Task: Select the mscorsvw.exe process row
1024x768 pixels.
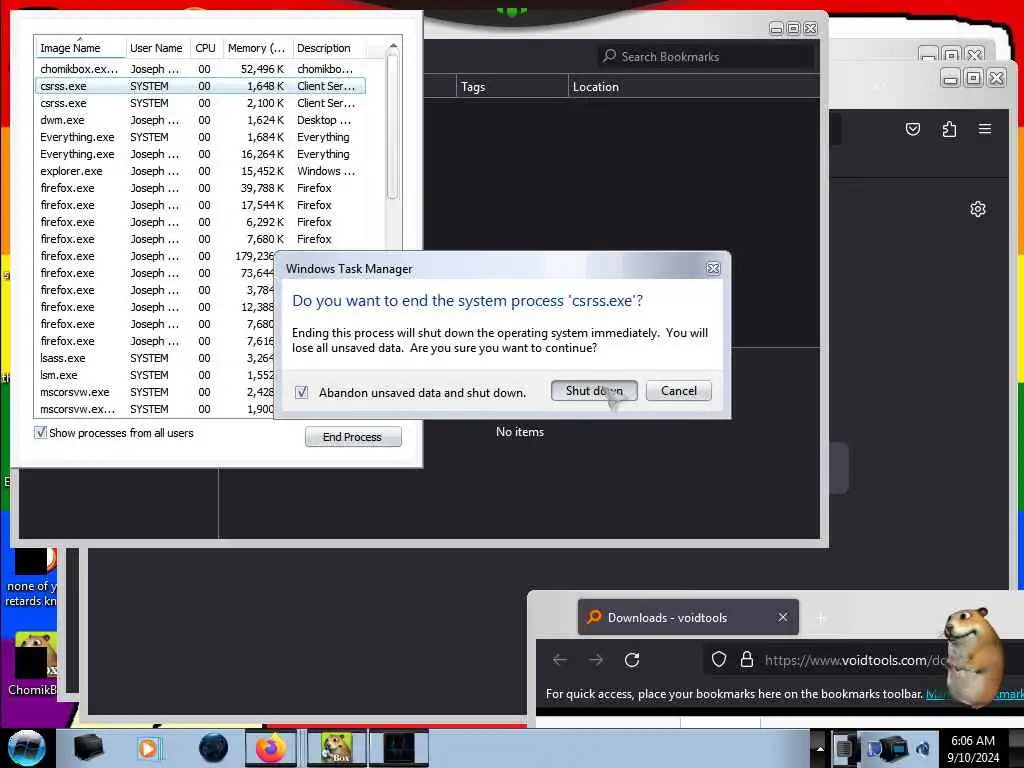Action: tap(154, 392)
